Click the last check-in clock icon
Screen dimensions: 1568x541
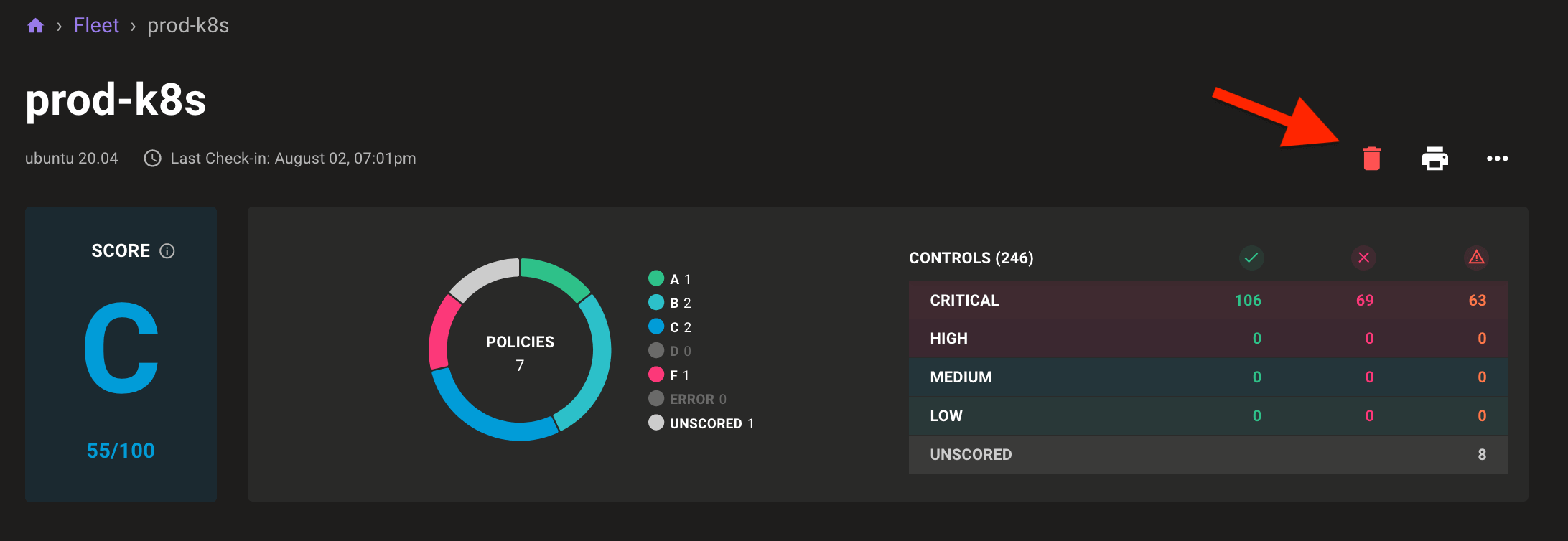[152, 159]
